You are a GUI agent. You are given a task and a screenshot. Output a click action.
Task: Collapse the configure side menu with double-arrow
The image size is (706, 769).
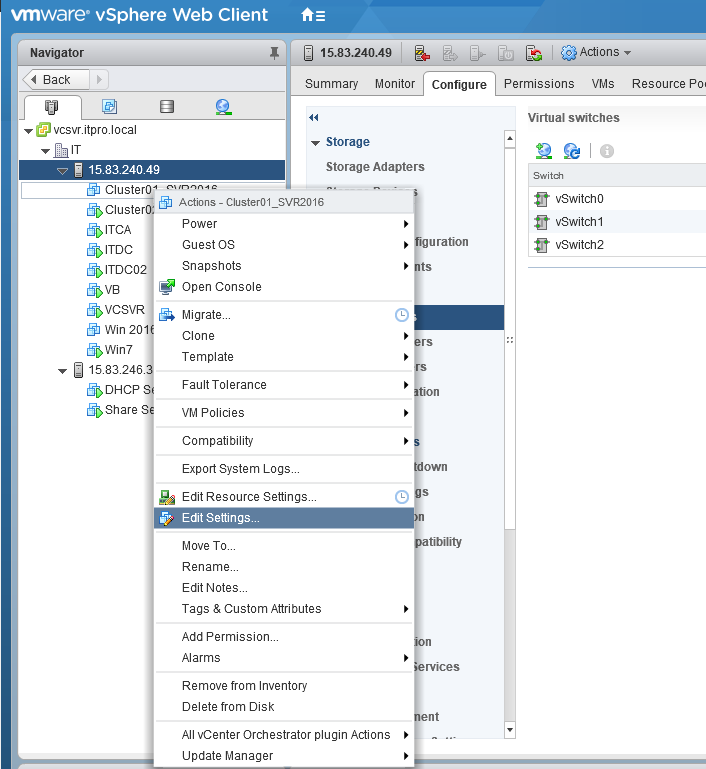[x=314, y=117]
